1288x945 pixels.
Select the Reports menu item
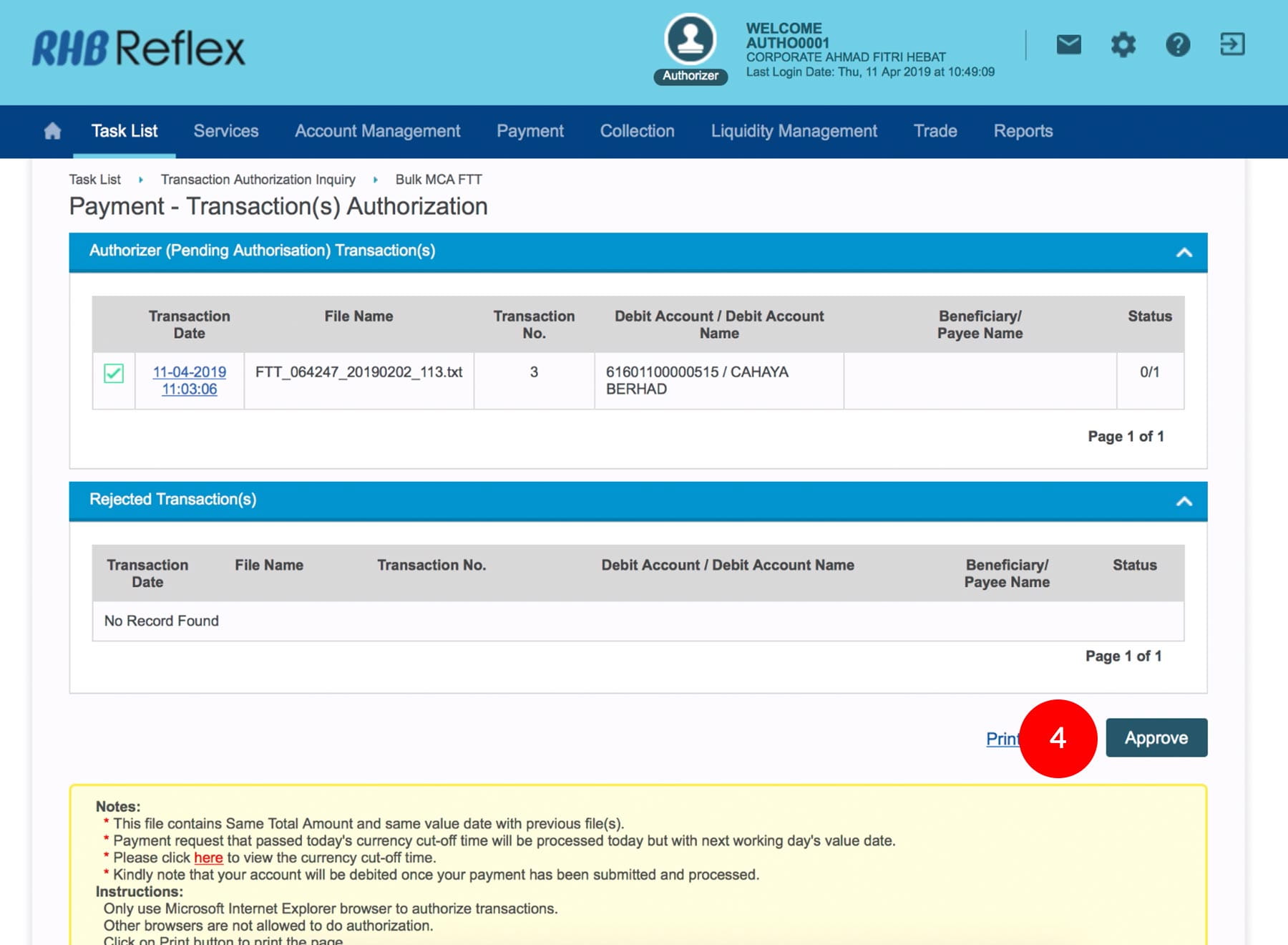[1023, 131]
